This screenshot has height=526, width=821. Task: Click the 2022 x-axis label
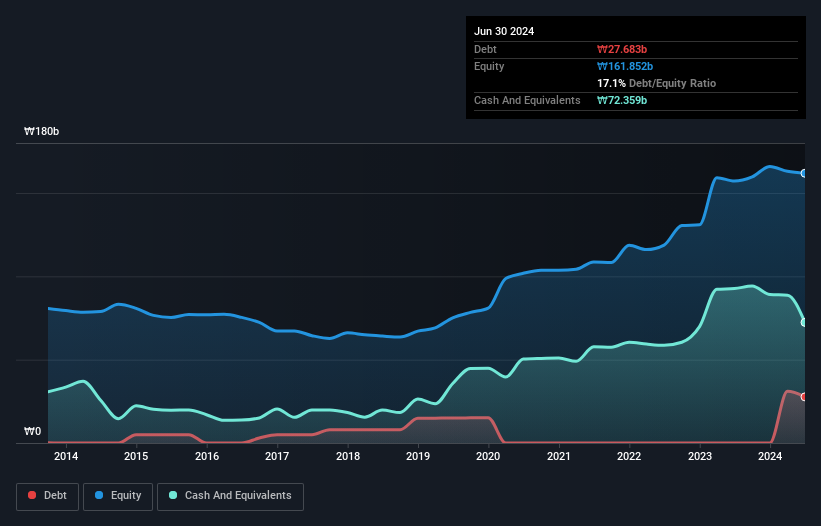pyautogui.click(x=629, y=456)
